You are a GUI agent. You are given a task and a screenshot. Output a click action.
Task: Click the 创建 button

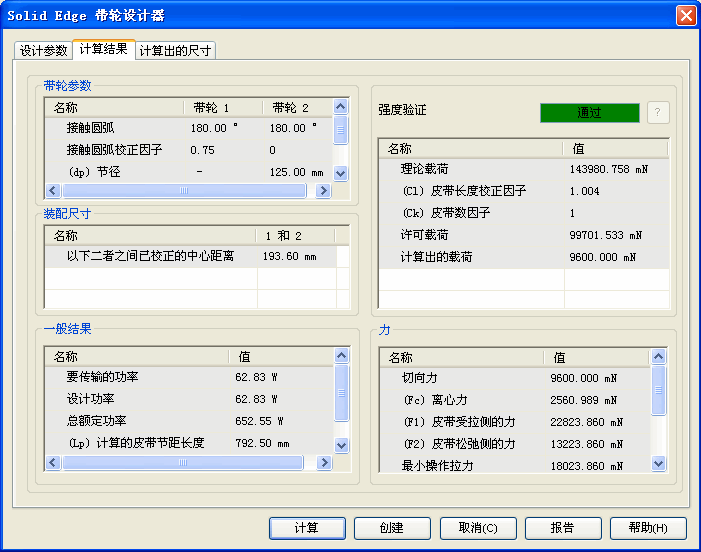click(x=392, y=528)
